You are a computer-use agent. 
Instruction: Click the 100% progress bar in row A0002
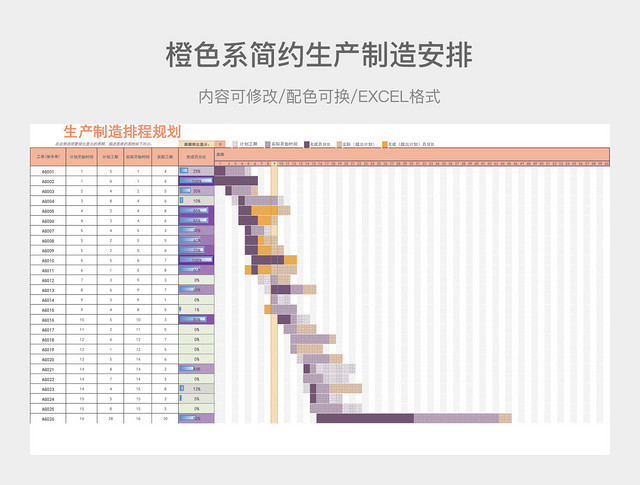coord(196,181)
